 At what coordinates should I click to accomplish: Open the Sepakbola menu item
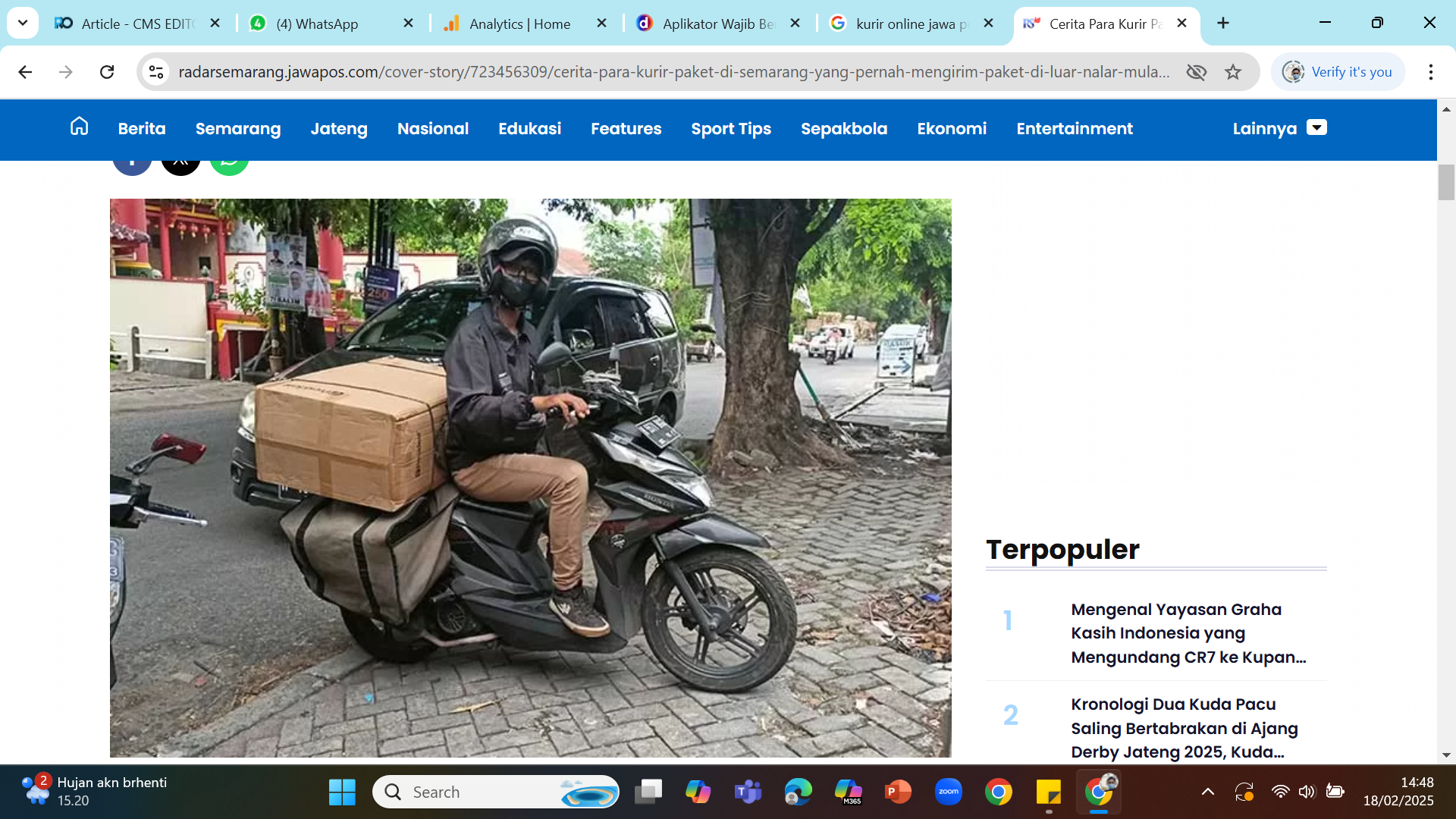click(x=843, y=129)
